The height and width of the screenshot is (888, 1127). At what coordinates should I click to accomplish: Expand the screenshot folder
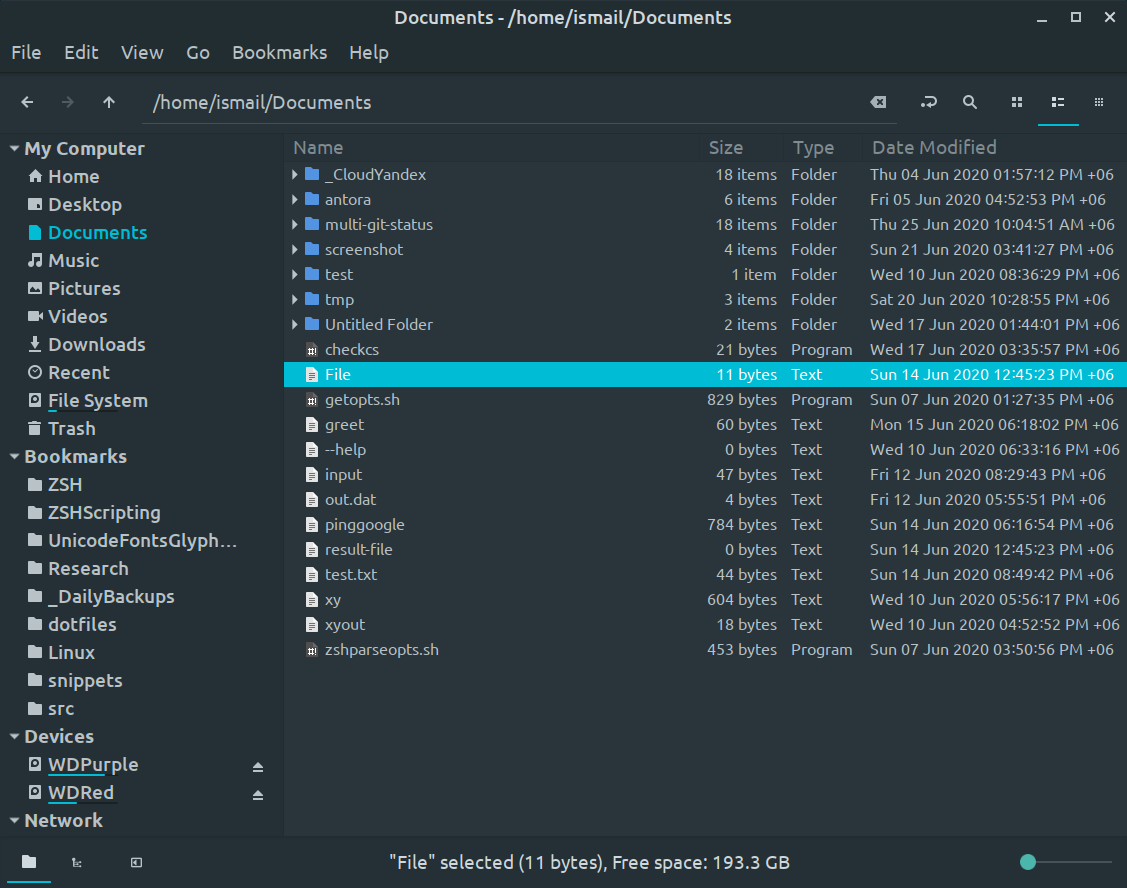(293, 249)
